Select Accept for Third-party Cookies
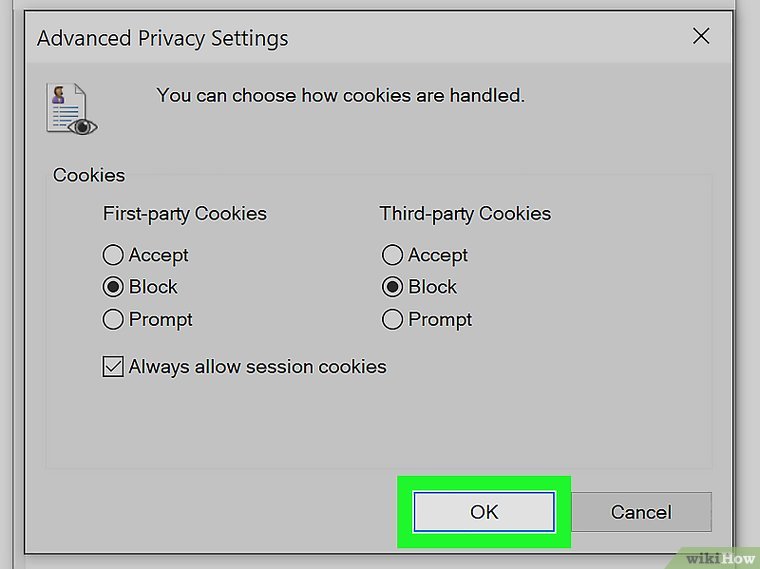This screenshot has height=569, width=760. (393, 255)
